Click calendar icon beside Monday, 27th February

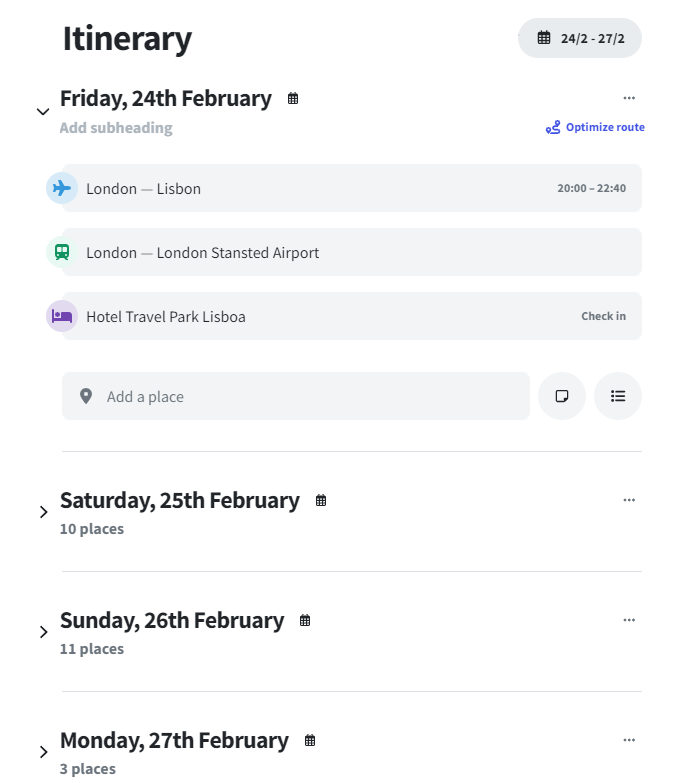[x=310, y=741]
